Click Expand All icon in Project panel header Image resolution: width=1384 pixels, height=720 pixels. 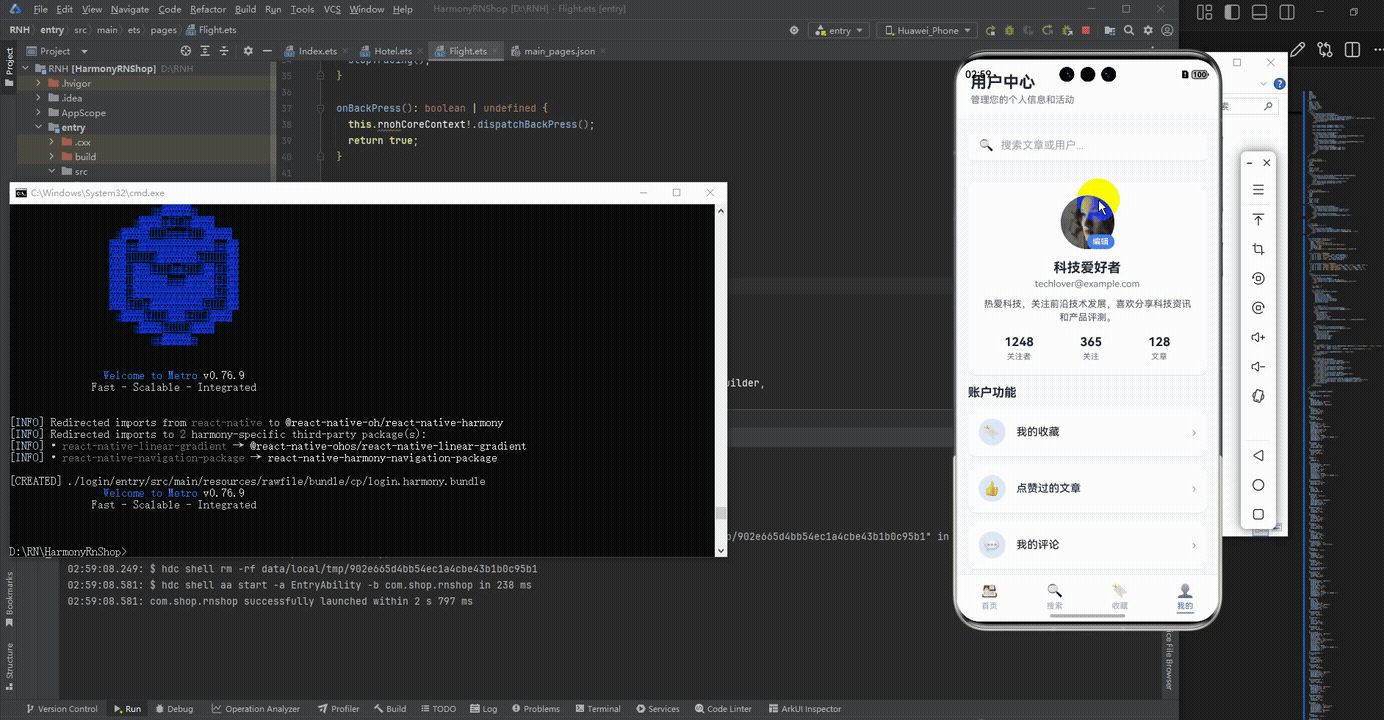[206, 50]
